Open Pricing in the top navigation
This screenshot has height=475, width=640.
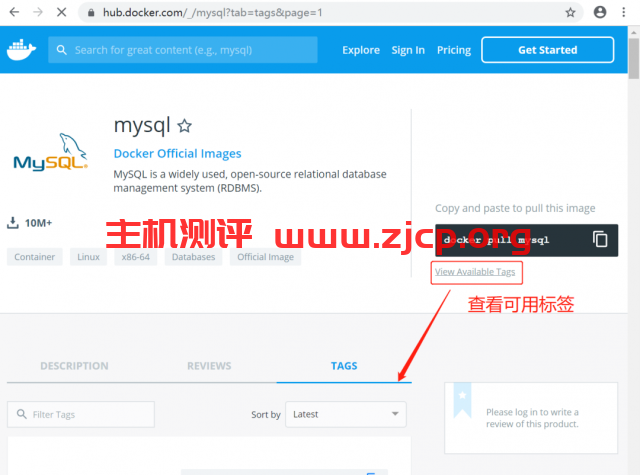coord(454,50)
